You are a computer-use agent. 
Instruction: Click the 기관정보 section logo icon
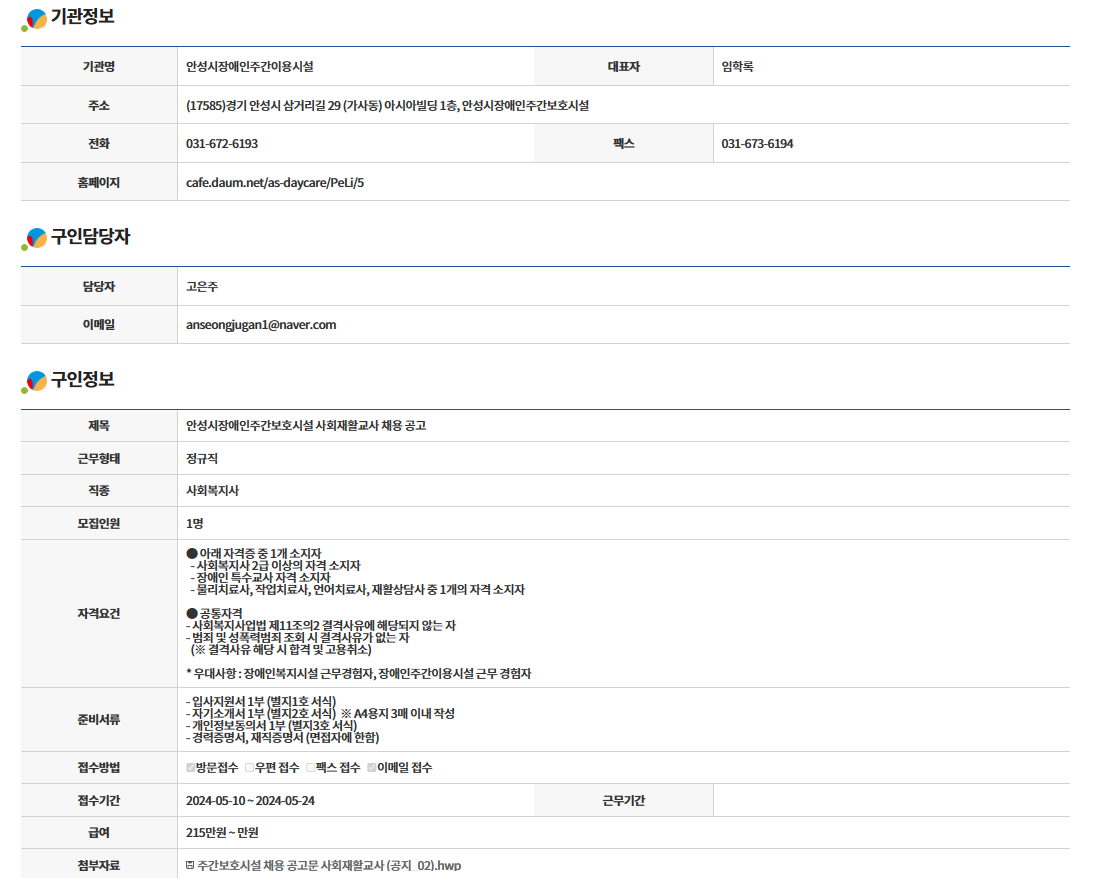pyautogui.click(x=34, y=19)
